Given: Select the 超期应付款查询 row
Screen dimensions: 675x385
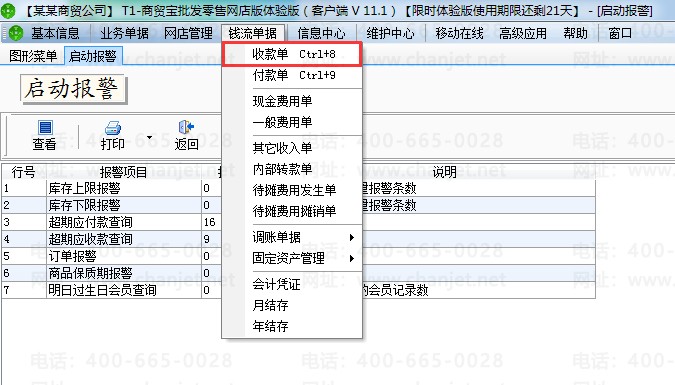Looking at the screenshot, I should pyautogui.click(x=298, y=222).
